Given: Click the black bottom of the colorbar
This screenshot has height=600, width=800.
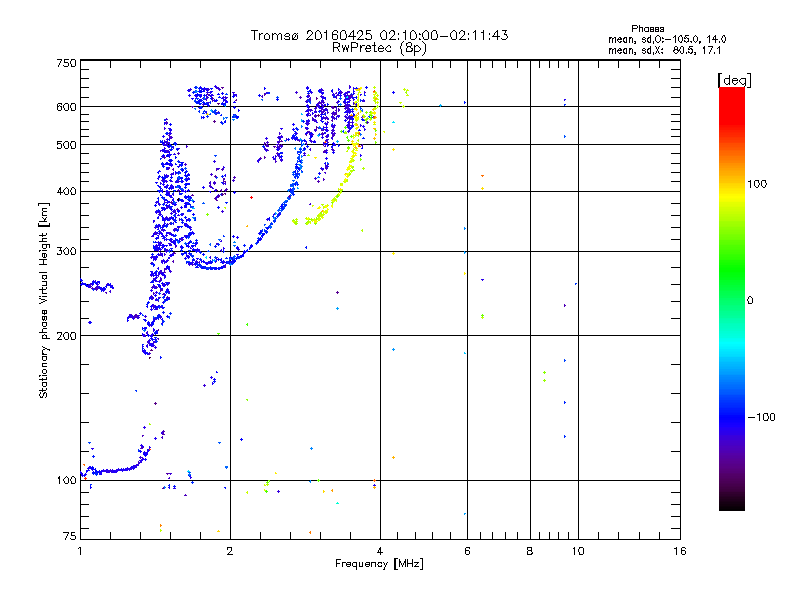Looking at the screenshot, I should click(732, 503).
